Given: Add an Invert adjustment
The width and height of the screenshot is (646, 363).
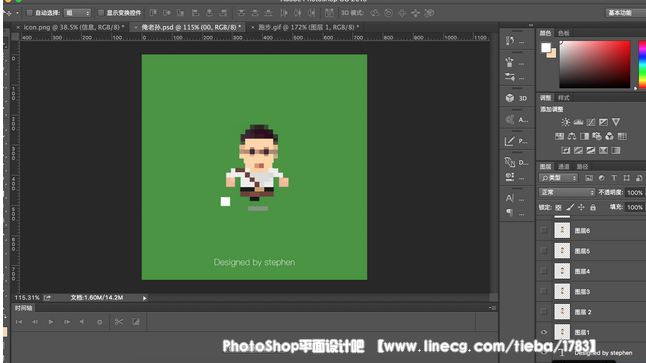Looking at the screenshot, I should coord(566,150).
